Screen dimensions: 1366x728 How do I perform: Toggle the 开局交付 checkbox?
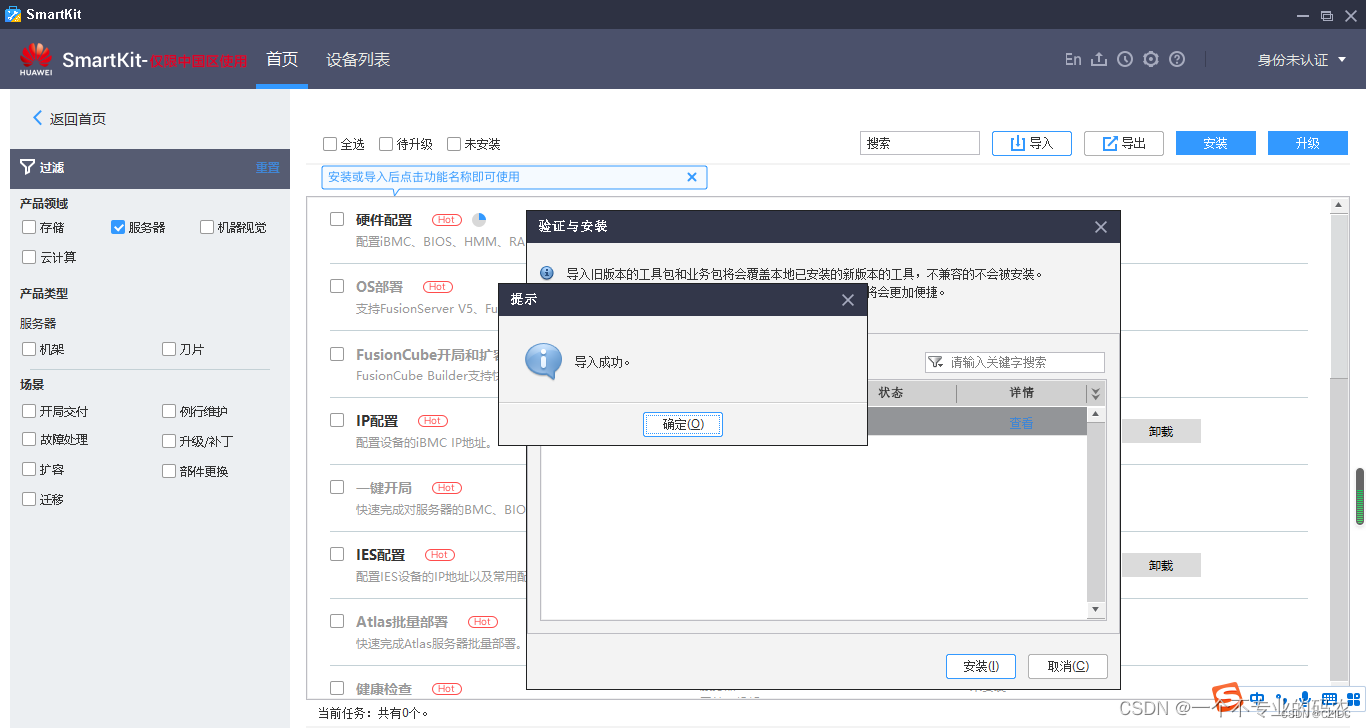pos(29,411)
